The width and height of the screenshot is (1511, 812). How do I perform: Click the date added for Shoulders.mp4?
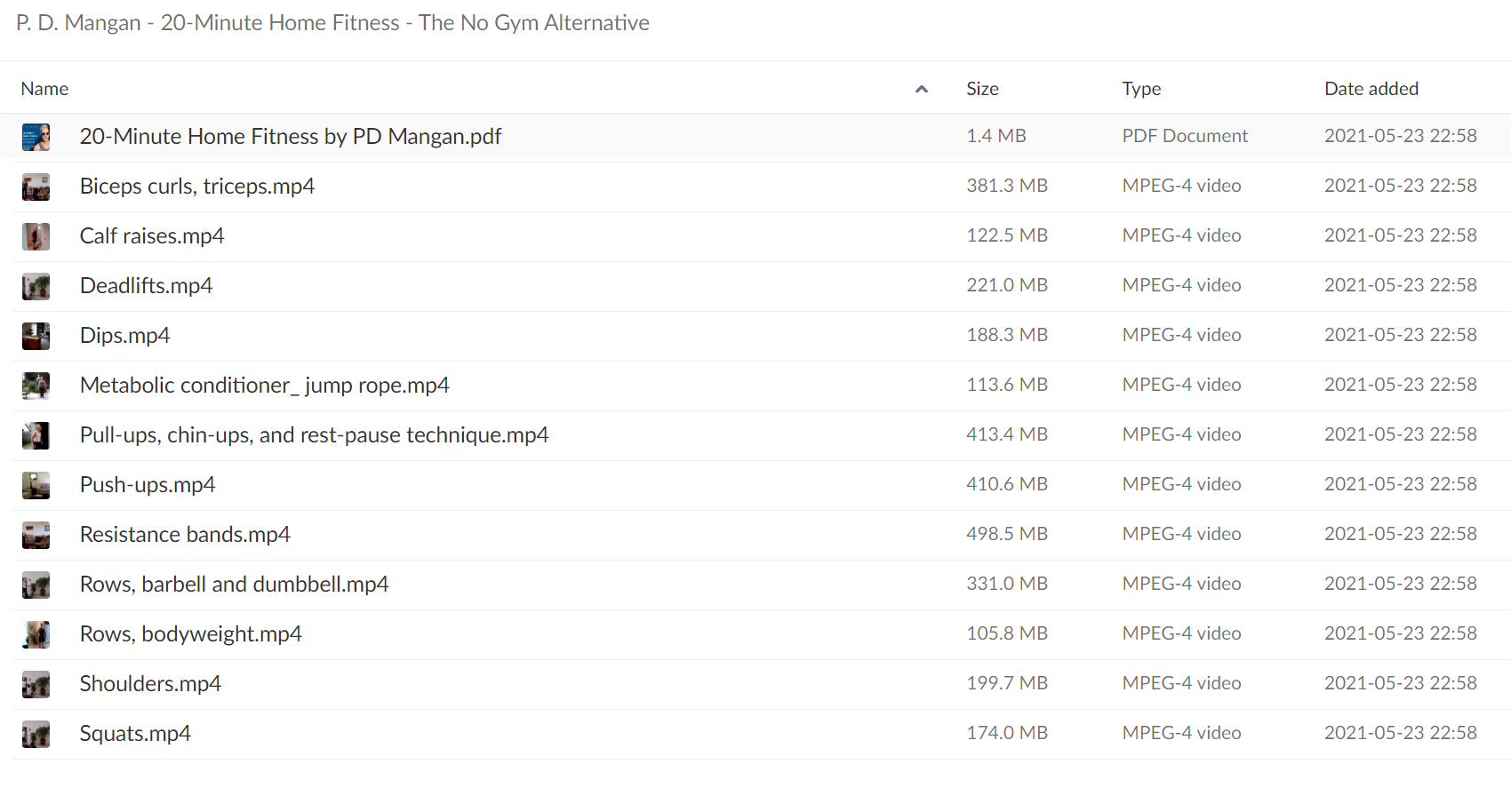(x=1401, y=683)
